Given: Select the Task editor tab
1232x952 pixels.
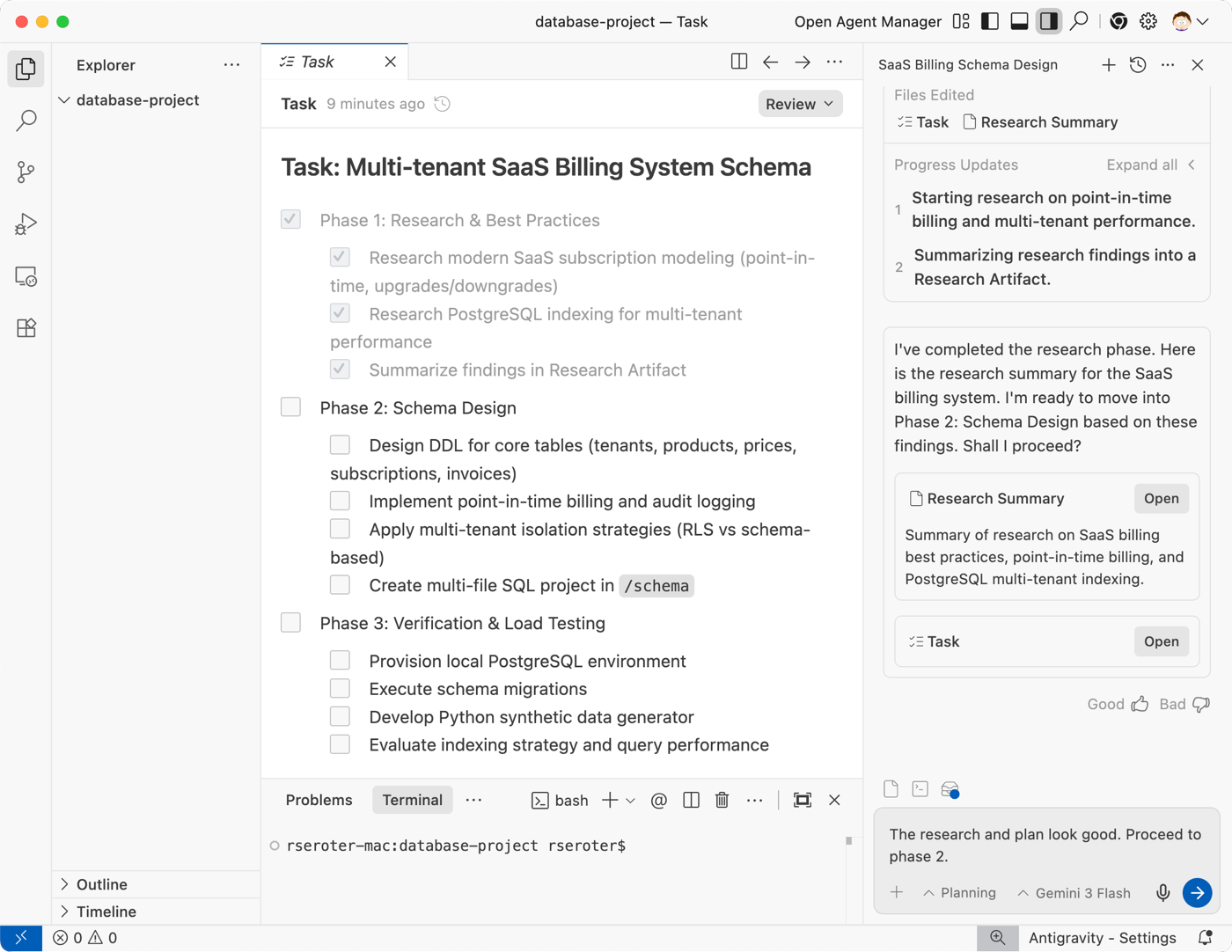Looking at the screenshot, I should (x=317, y=62).
